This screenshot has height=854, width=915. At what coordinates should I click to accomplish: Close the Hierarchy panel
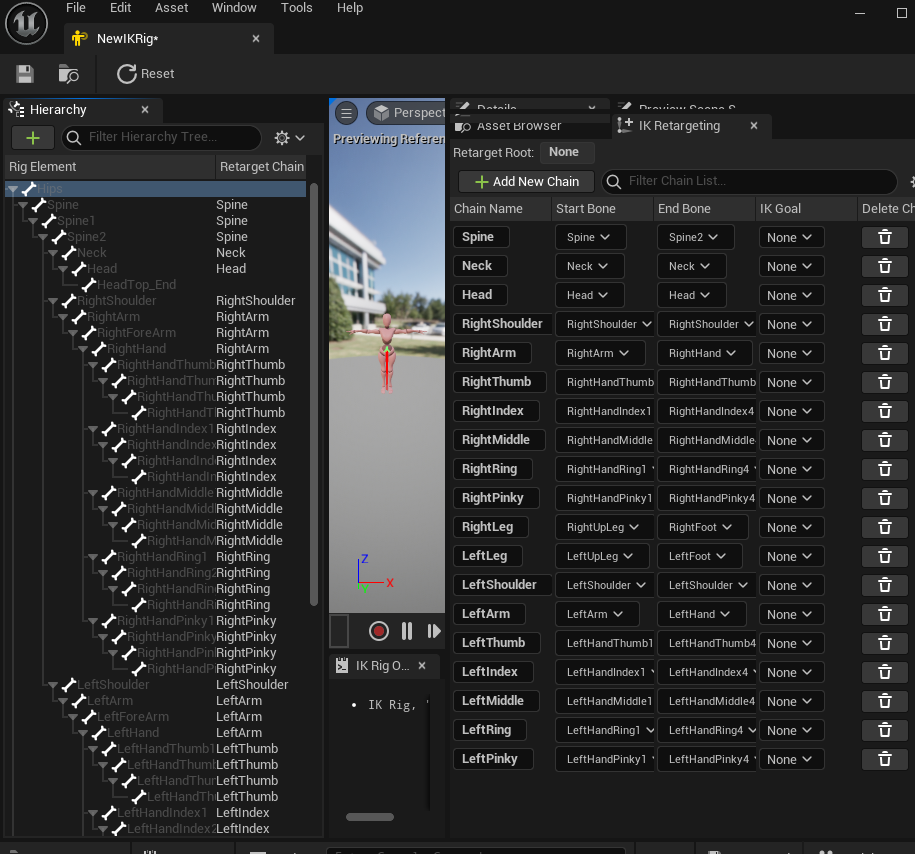145,110
